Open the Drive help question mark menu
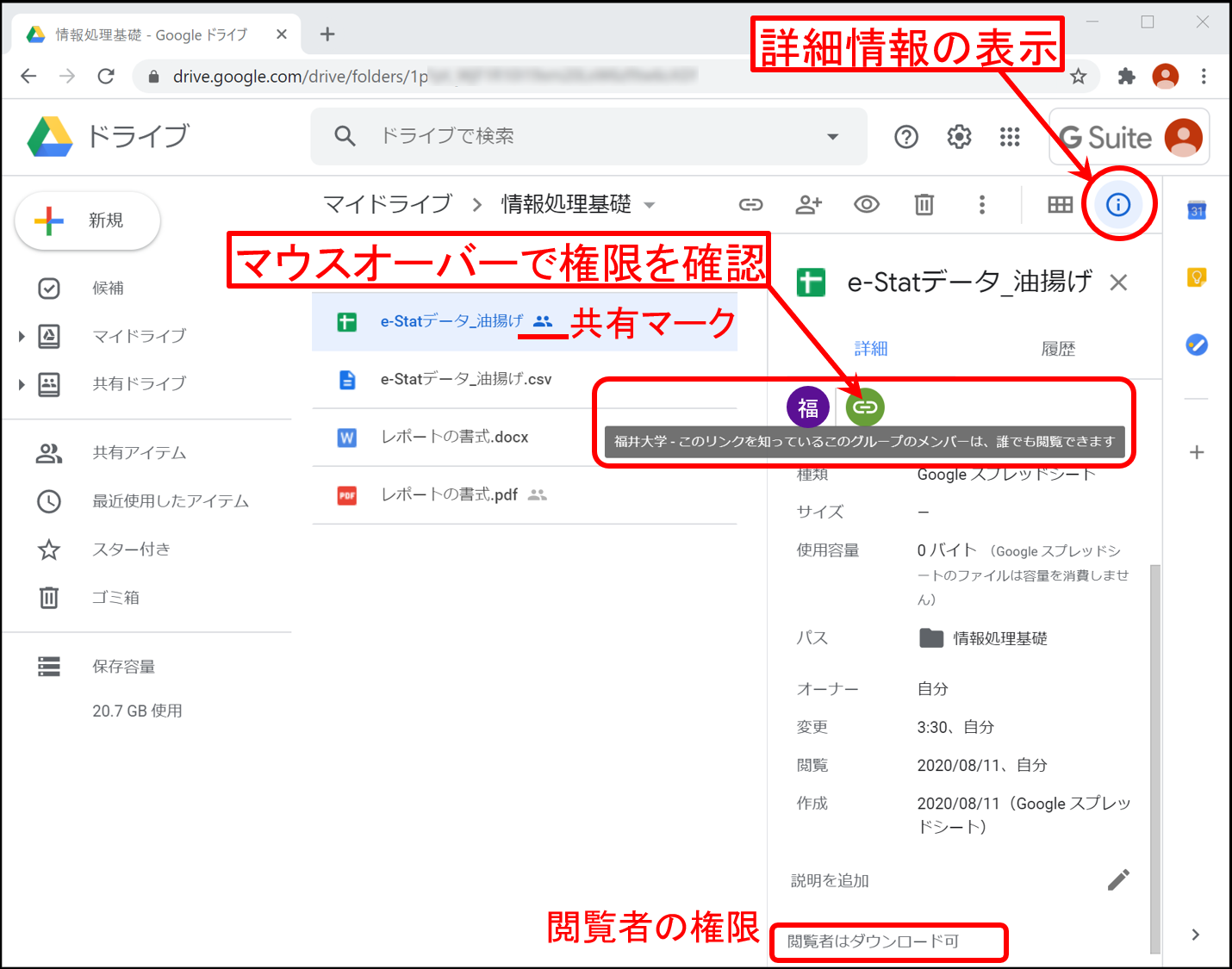 906,137
